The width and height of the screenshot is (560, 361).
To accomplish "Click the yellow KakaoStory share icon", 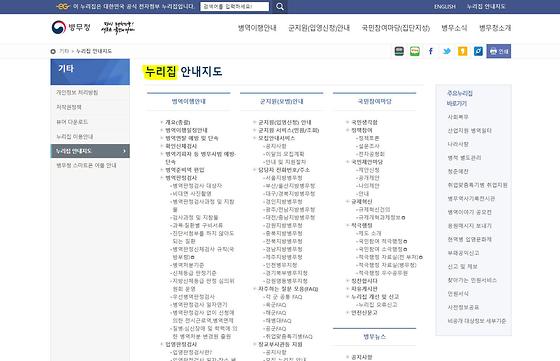I will [x=462, y=51].
